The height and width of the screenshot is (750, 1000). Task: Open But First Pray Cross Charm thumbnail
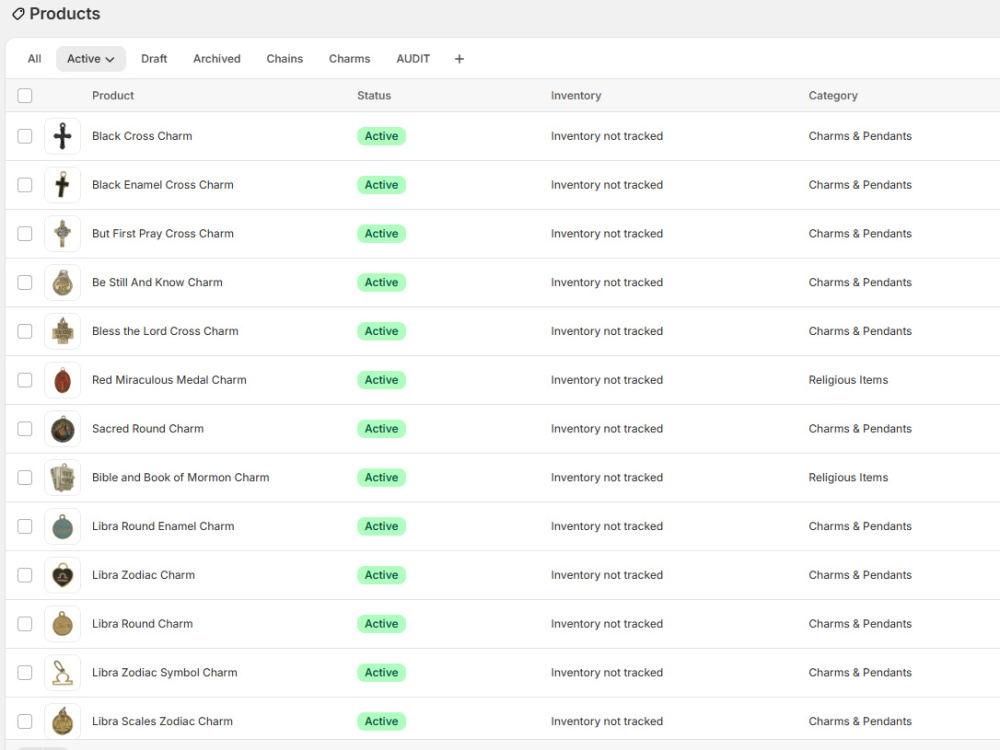pyautogui.click(x=62, y=233)
